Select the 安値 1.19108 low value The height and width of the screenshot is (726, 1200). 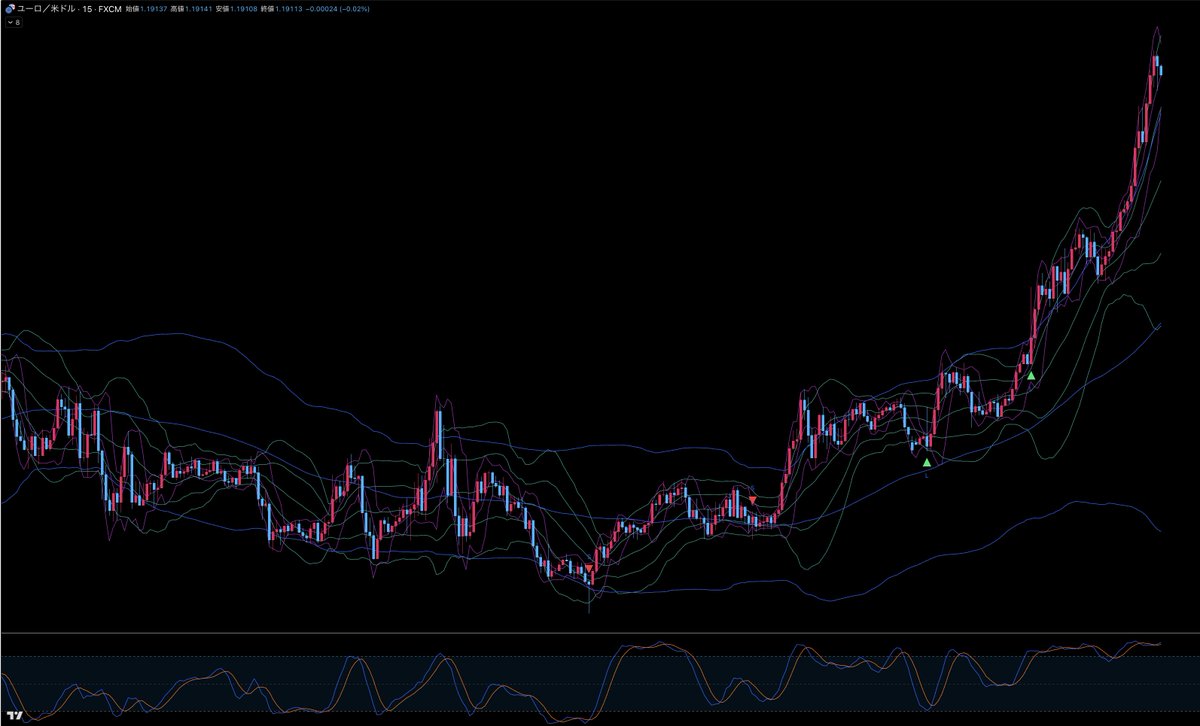[235, 8]
